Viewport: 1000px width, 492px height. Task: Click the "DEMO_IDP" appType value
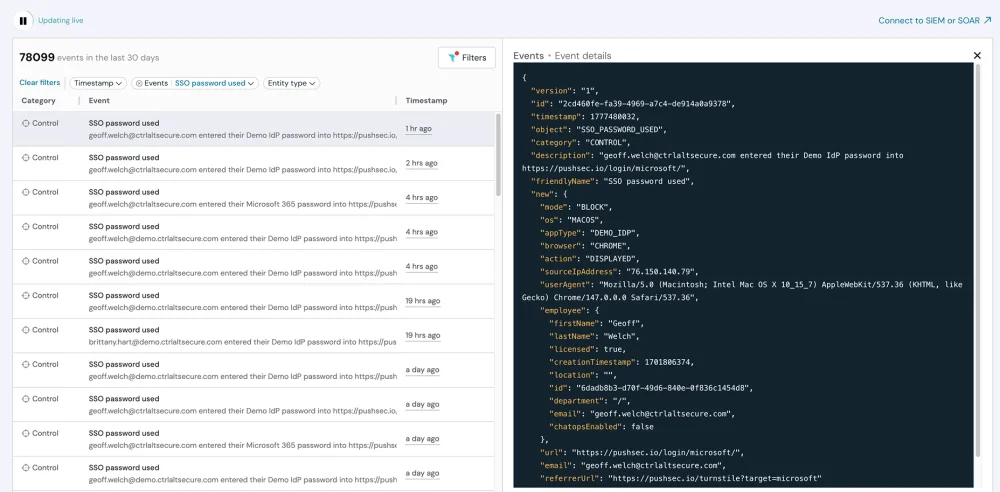[x=614, y=233]
